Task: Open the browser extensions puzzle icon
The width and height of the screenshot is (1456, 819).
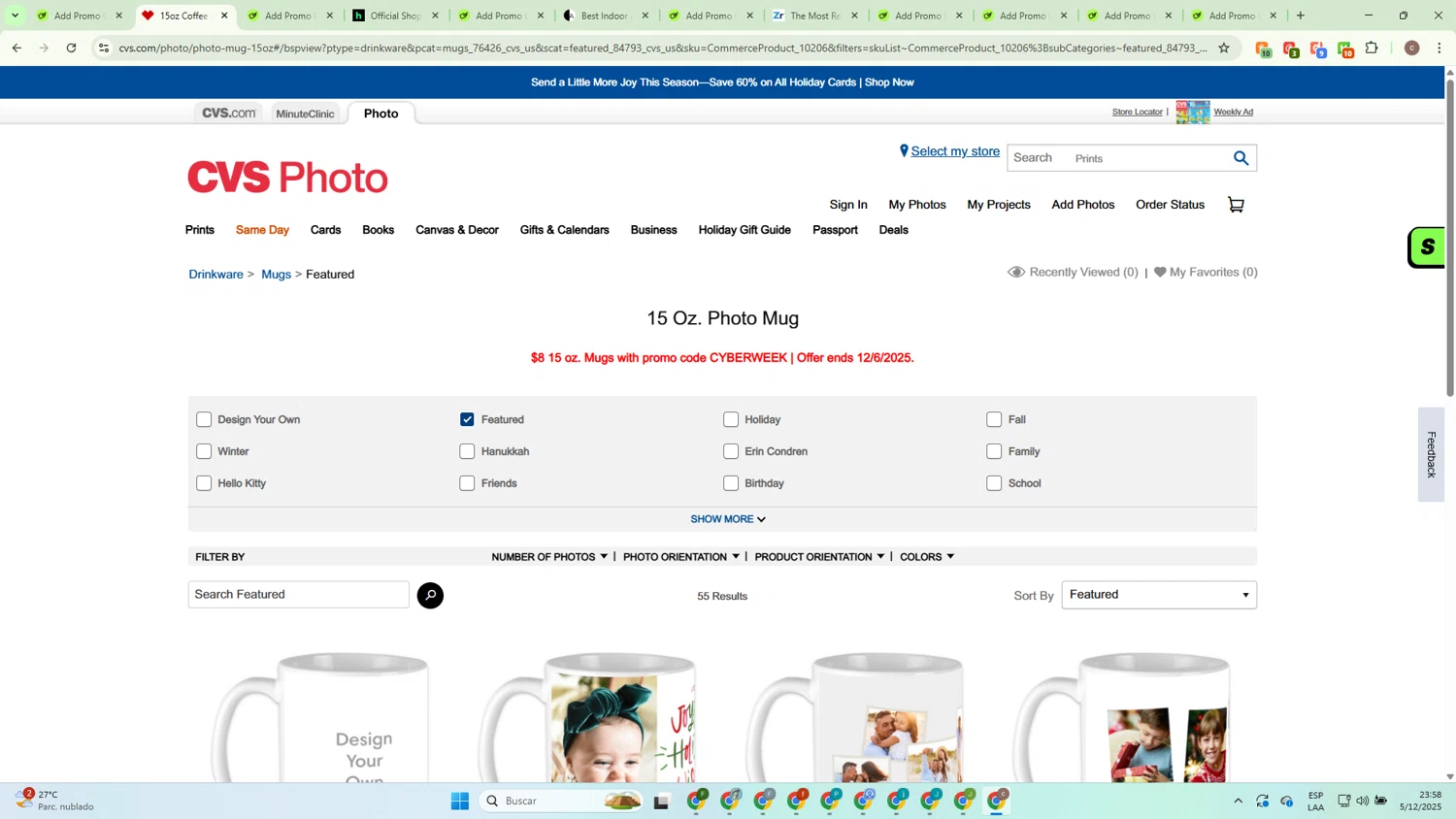Action: 1372,48
